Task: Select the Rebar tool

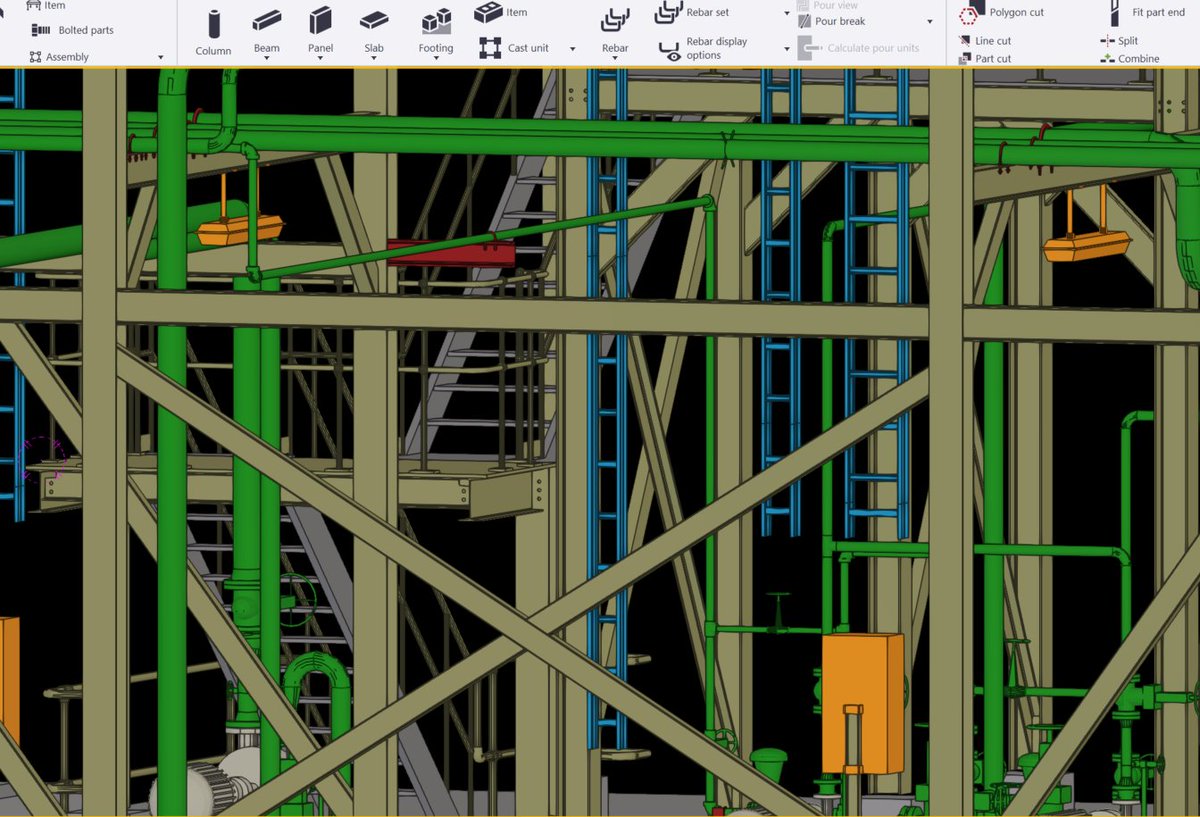Action: coord(615,29)
